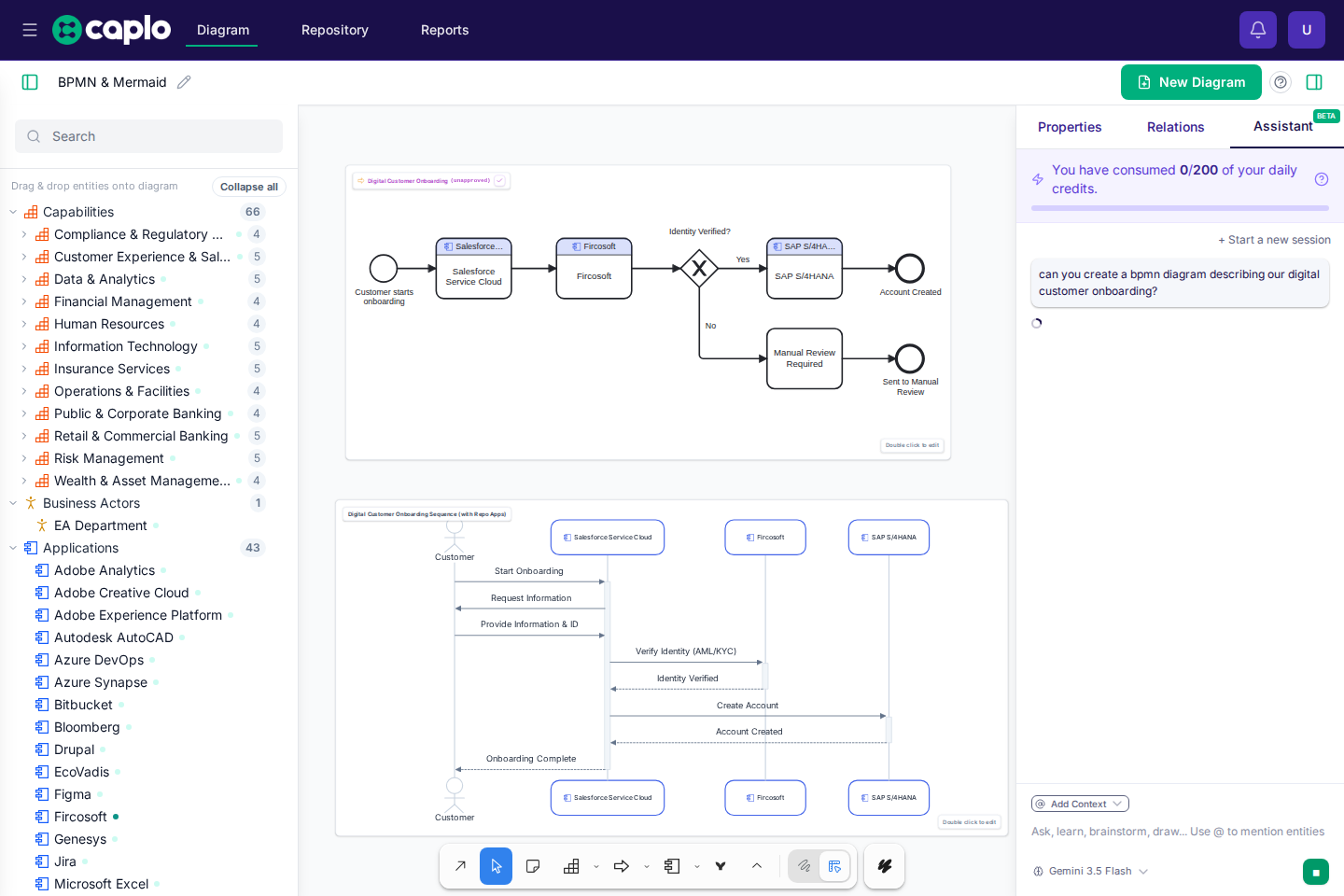
Task: Switch to the Relations panel tab
Action: (x=1176, y=127)
